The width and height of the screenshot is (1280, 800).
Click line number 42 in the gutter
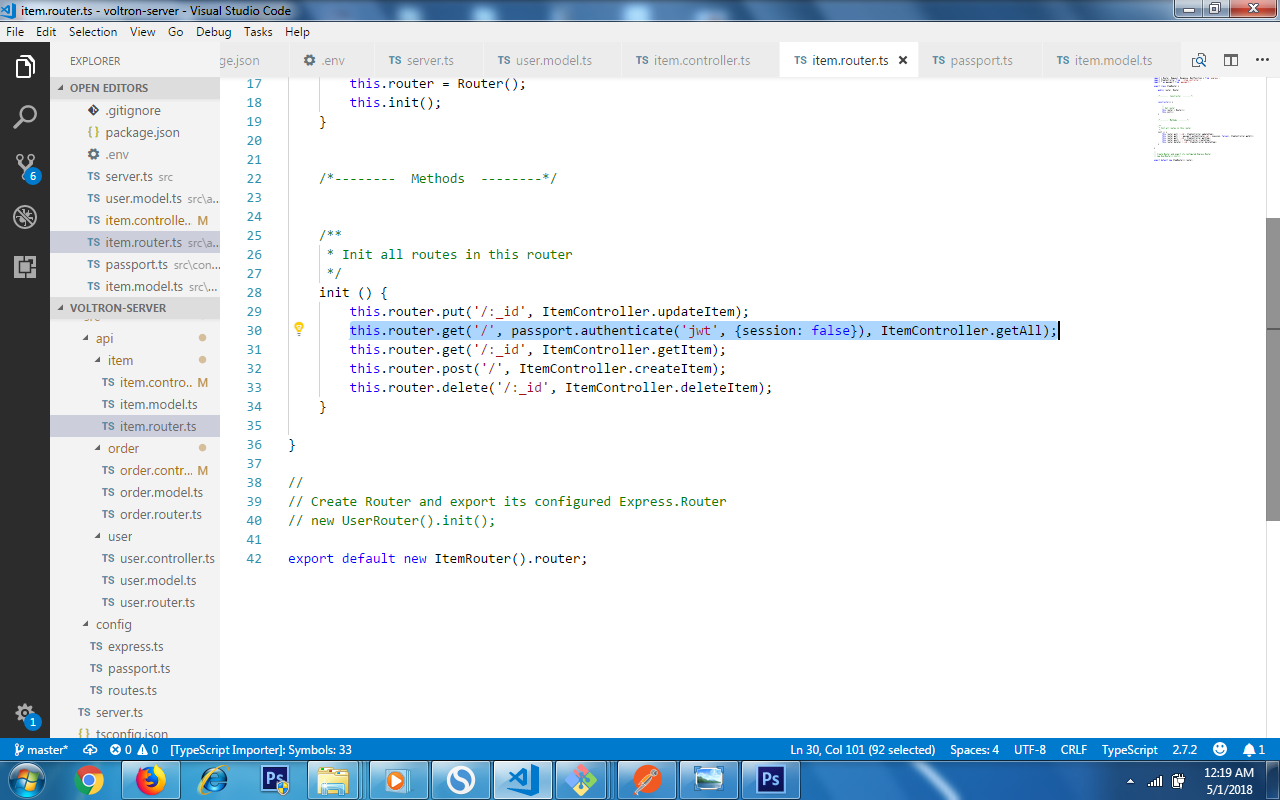click(x=253, y=558)
